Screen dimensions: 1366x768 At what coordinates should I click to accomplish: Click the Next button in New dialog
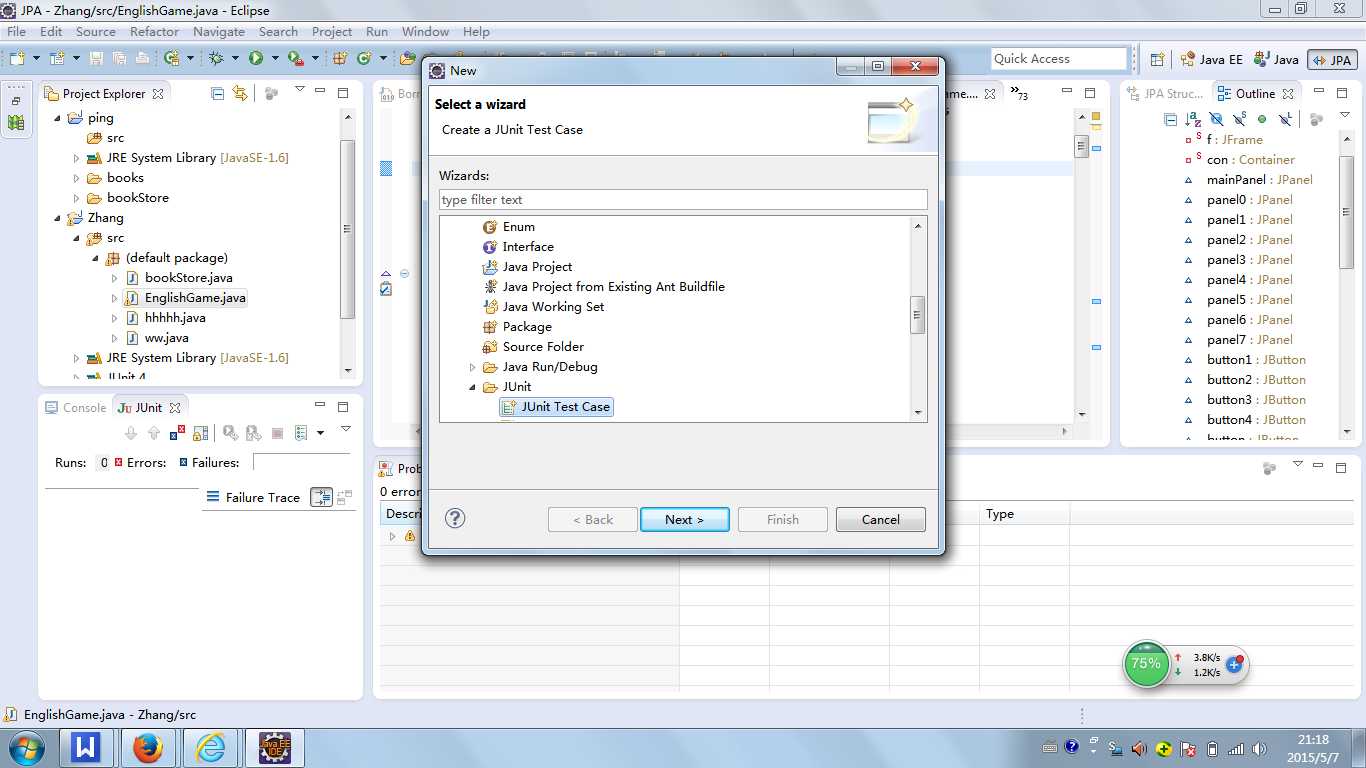685,519
